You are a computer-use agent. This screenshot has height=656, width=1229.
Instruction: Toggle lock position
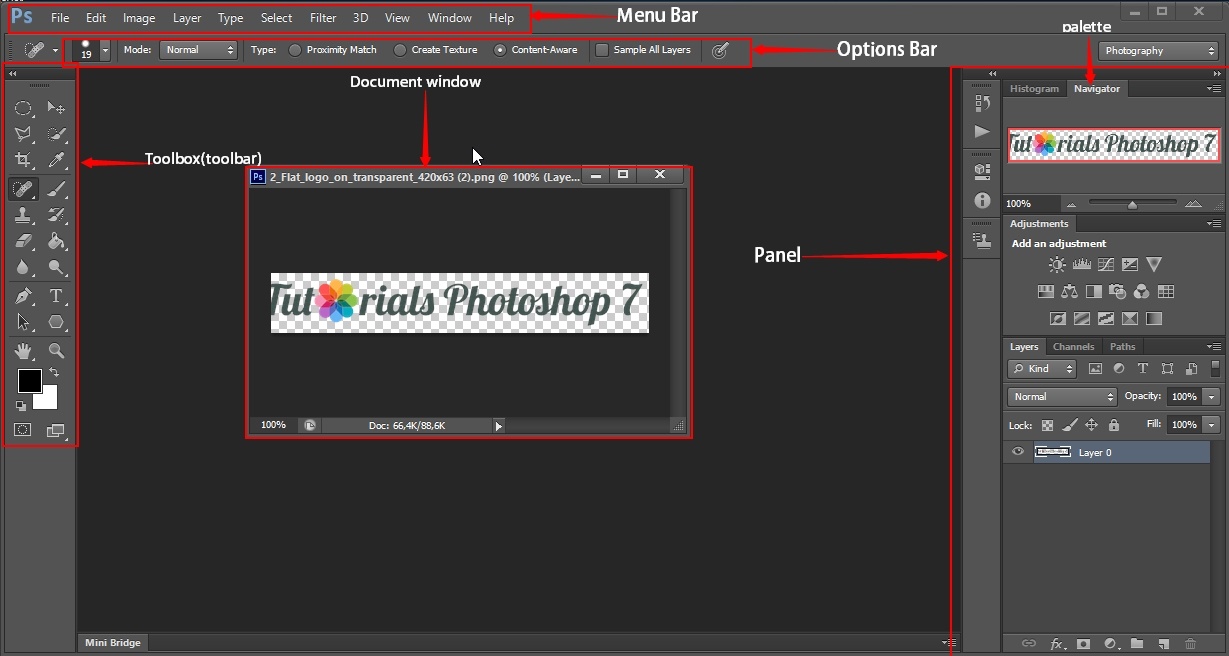[1091, 425]
